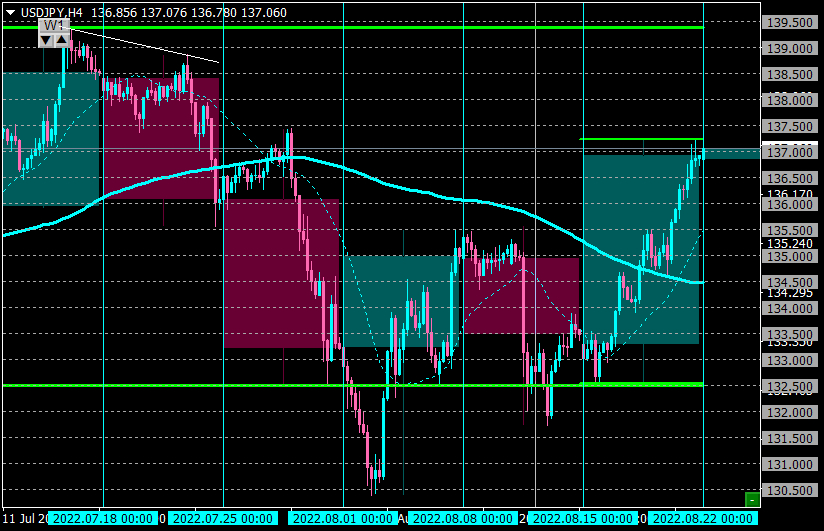Click the 134.000 price scale label
The height and width of the screenshot is (531, 824).
[x=790, y=309]
